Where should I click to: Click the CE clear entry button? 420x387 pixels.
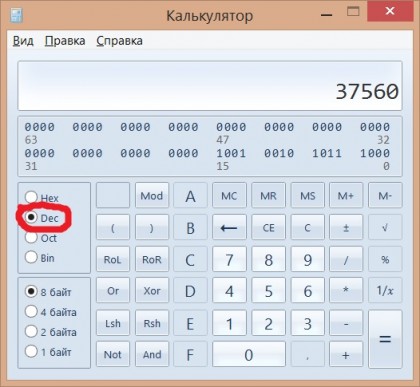point(268,227)
